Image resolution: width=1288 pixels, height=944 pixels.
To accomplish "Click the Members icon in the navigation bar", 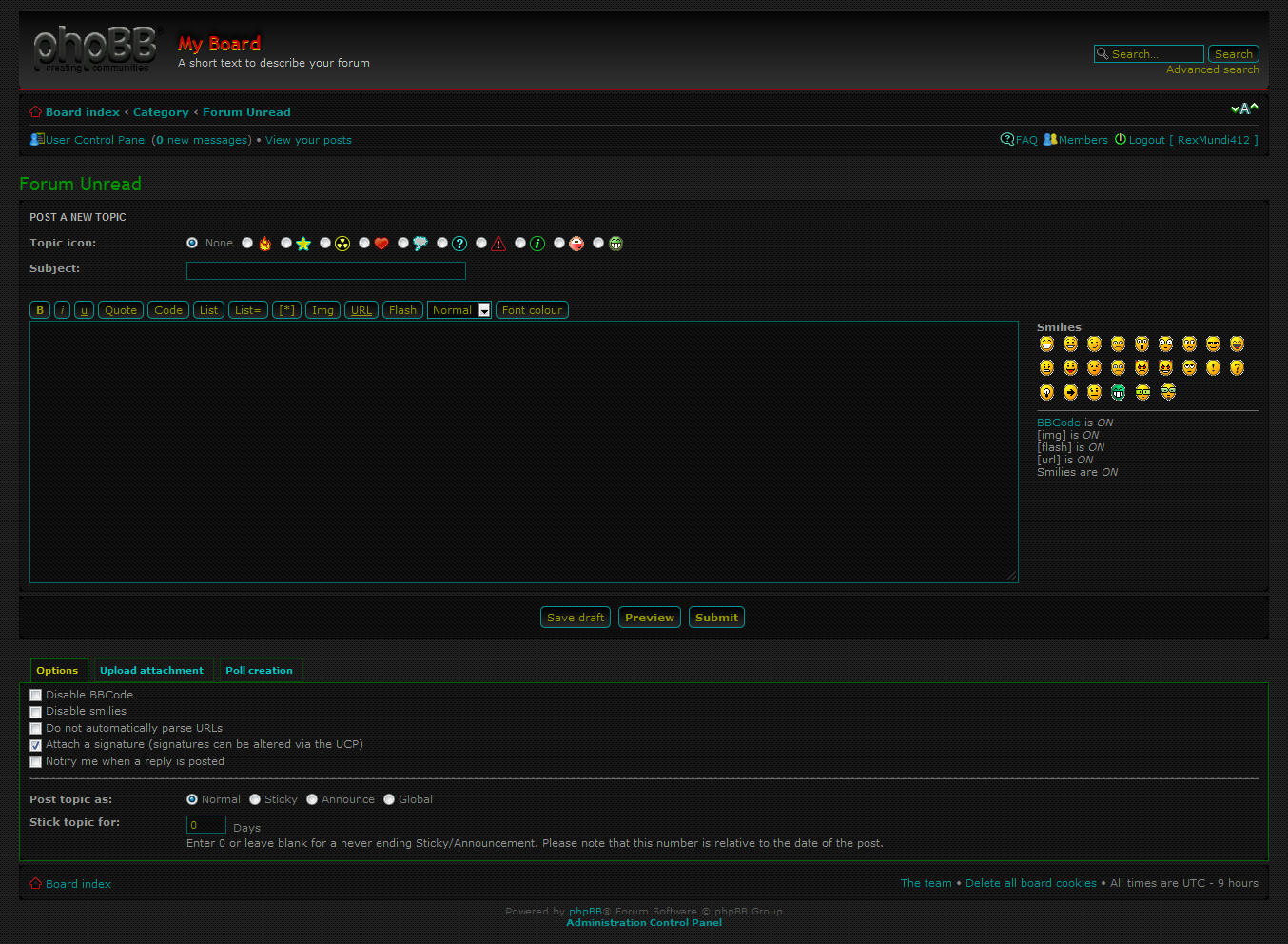I will [1050, 139].
